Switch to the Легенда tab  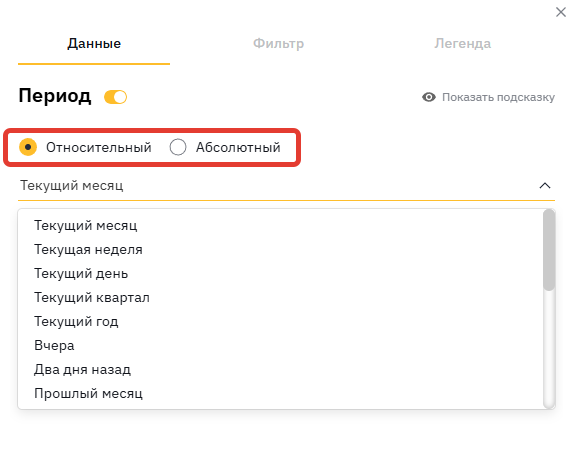pos(462,43)
